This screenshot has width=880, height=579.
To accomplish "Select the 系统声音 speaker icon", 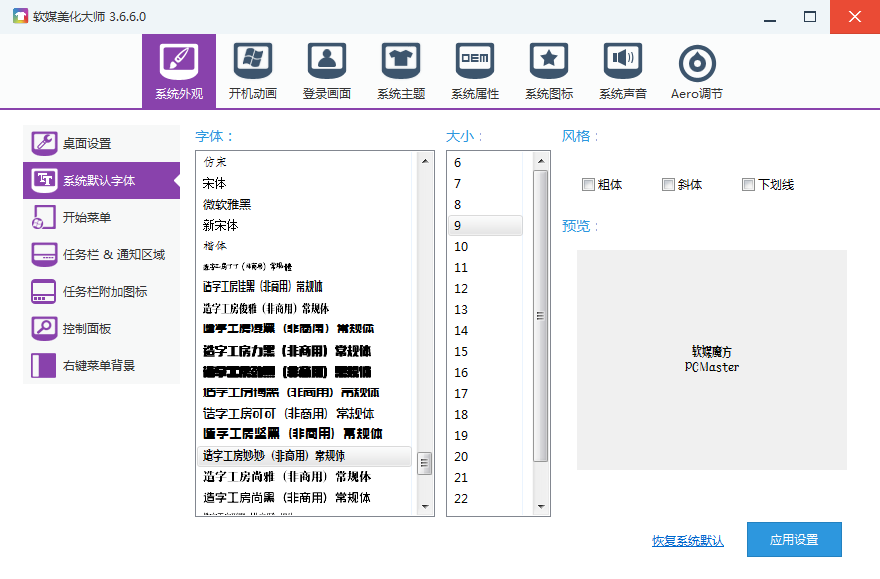I will point(622,71).
